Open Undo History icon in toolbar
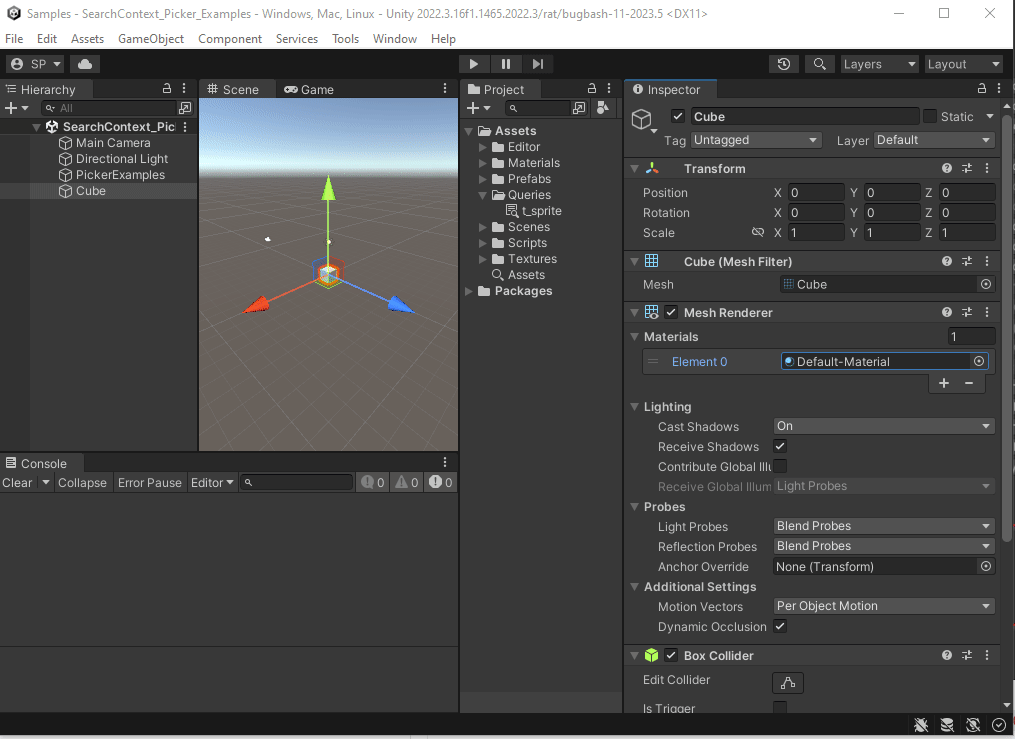The width and height of the screenshot is (1015, 739). coord(784,64)
